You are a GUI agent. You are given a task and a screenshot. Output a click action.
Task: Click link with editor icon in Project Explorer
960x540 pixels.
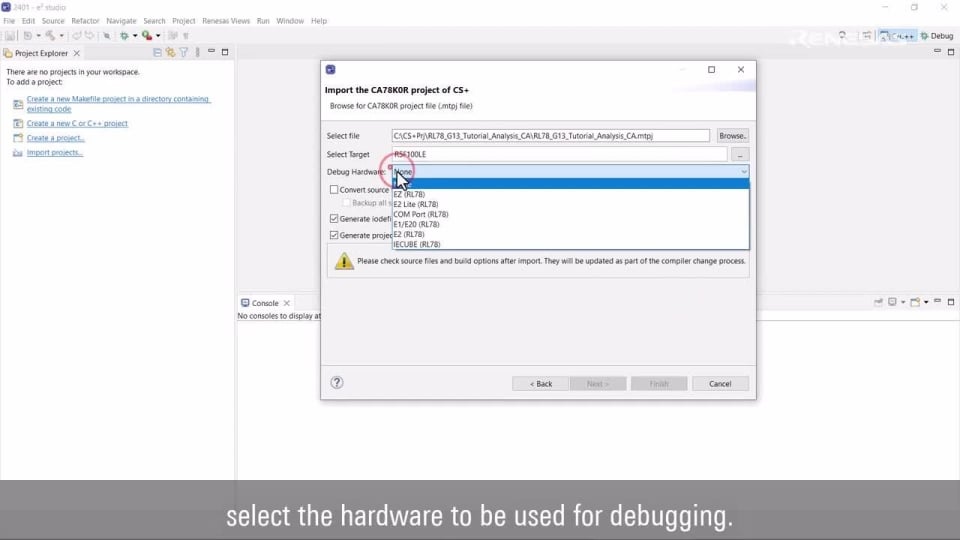pyautogui.click(x=171, y=52)
